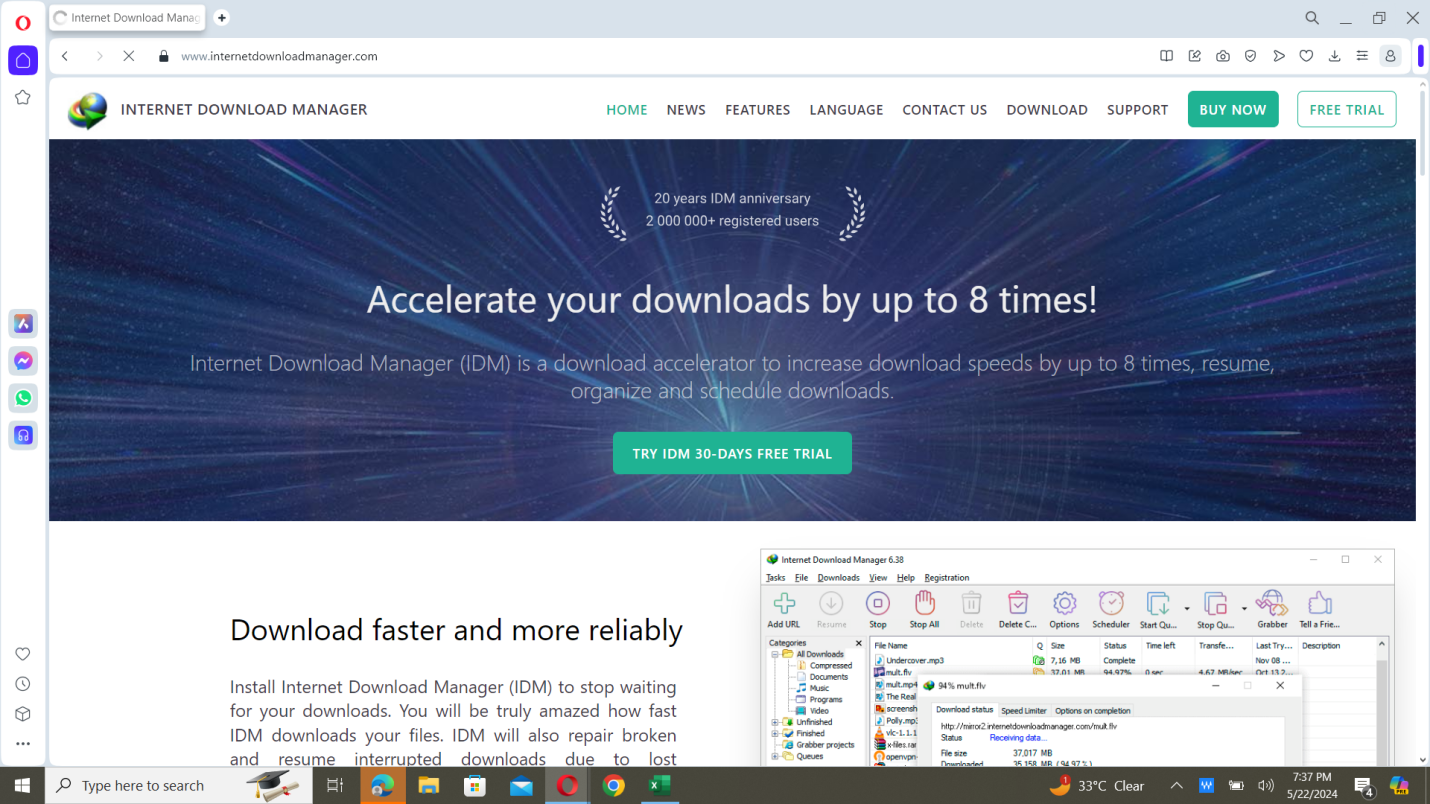Click the Delete C... trash icon
The image size is (1430, 804).
tap(1017, 603)
